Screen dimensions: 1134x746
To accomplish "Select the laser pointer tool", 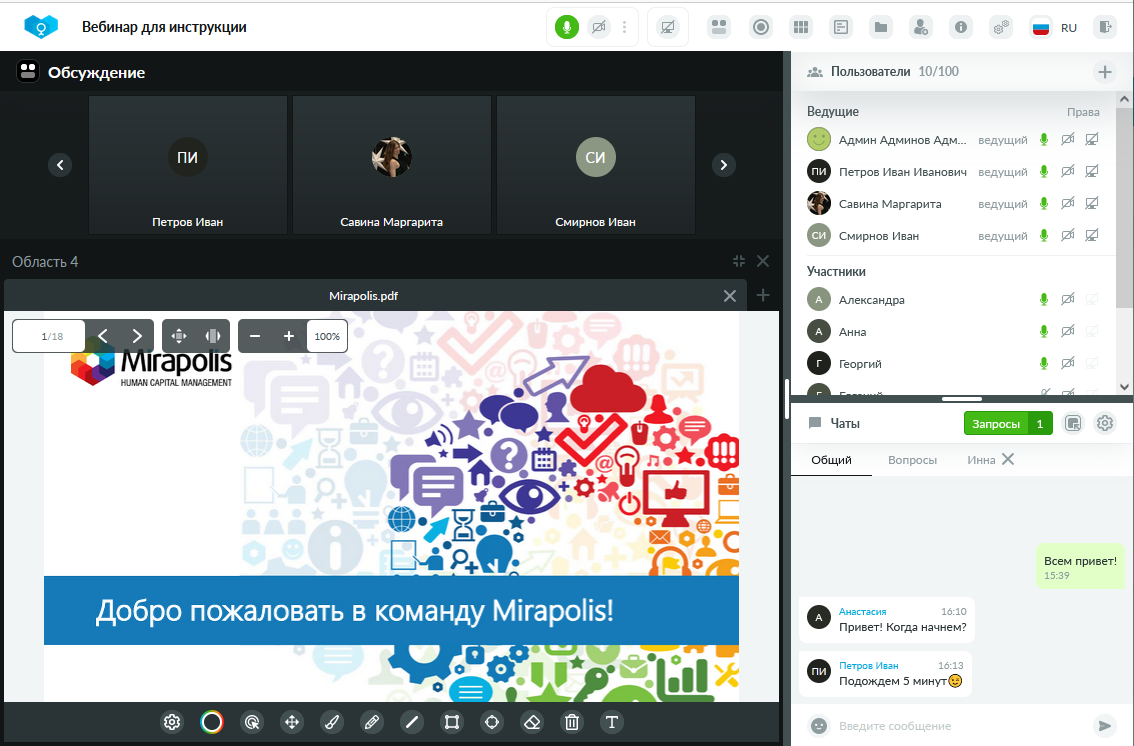I will [252, 722].
